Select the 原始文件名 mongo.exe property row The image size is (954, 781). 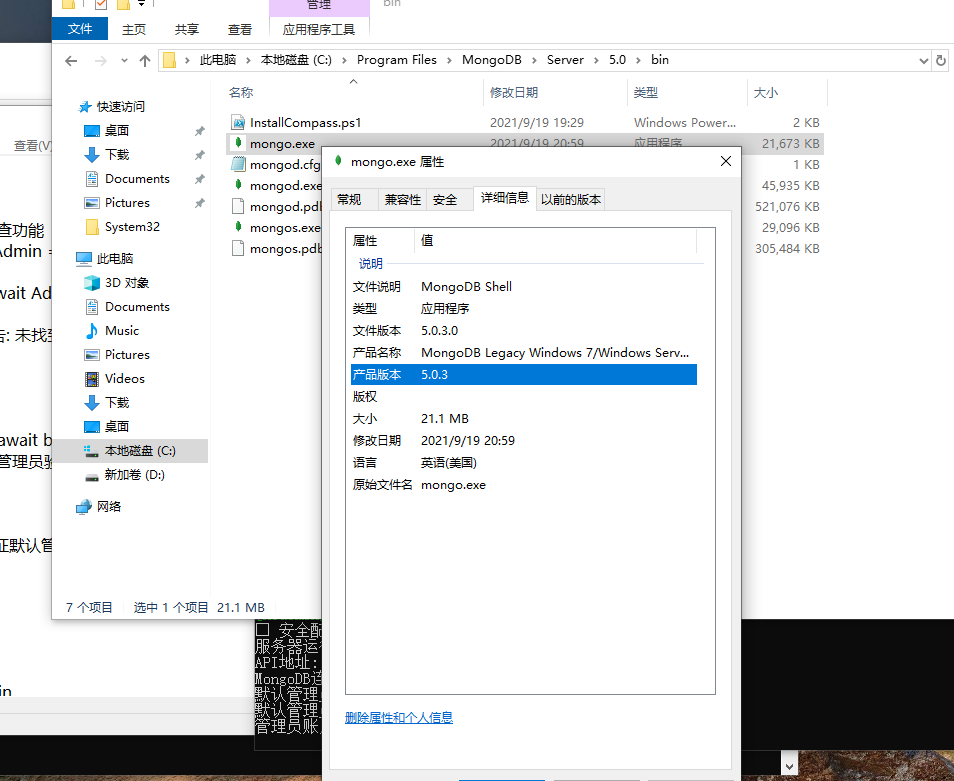(524, 485)
